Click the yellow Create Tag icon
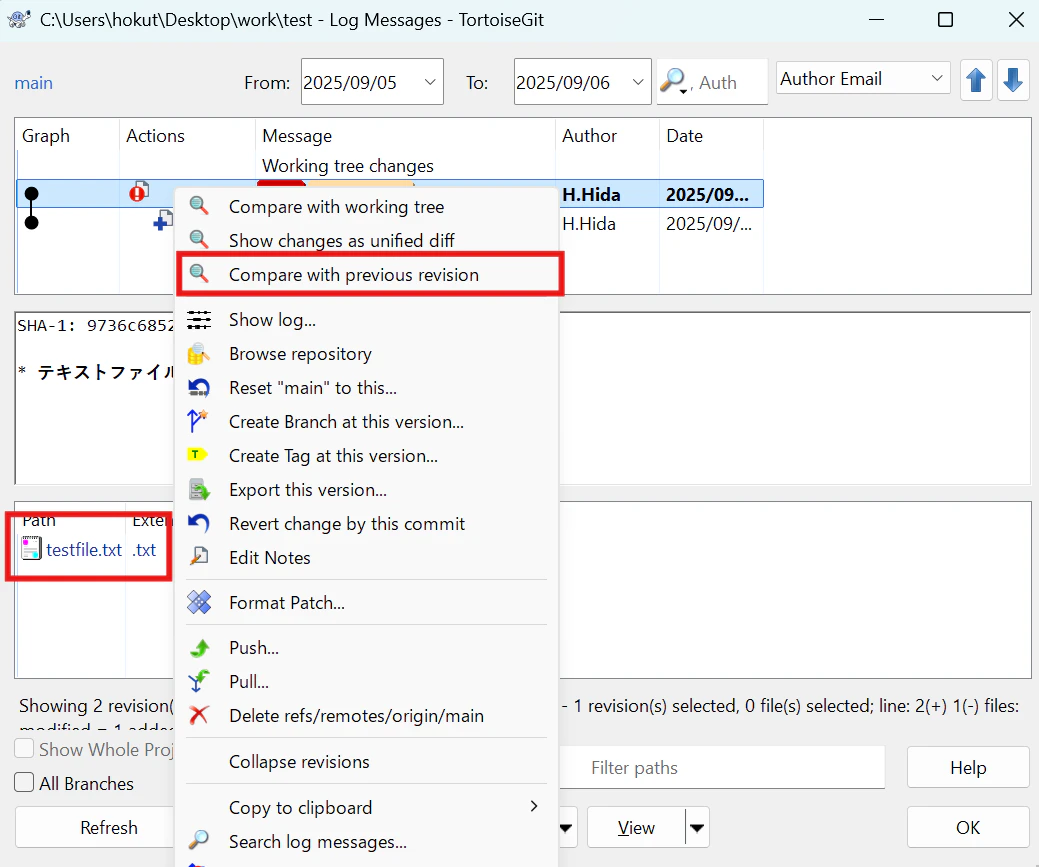 [x=197, y=455]
